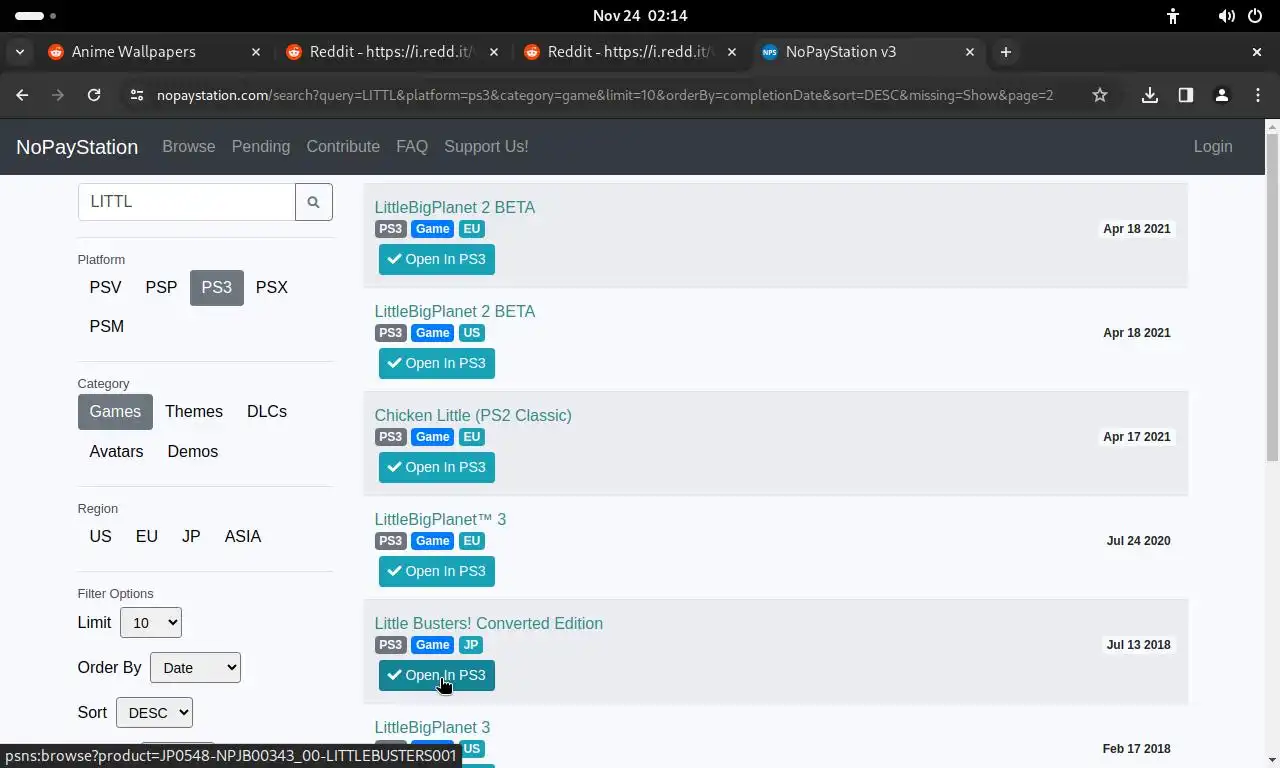
Task: Toggle the PS3 platform filter
Action: click(x=217, y=287)
